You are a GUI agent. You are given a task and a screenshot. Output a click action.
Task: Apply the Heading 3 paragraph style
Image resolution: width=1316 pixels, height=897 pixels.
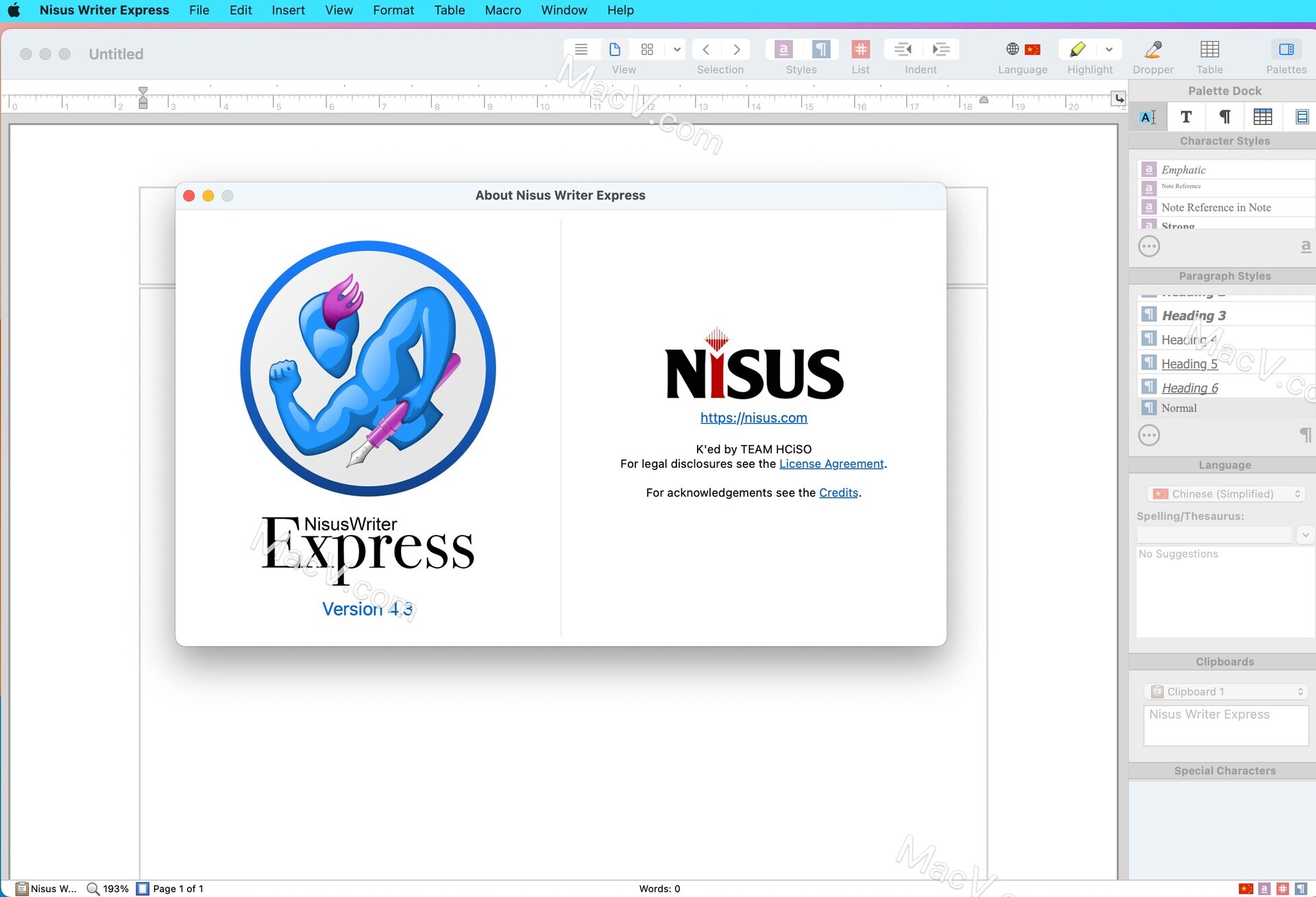click(1226, 315)
